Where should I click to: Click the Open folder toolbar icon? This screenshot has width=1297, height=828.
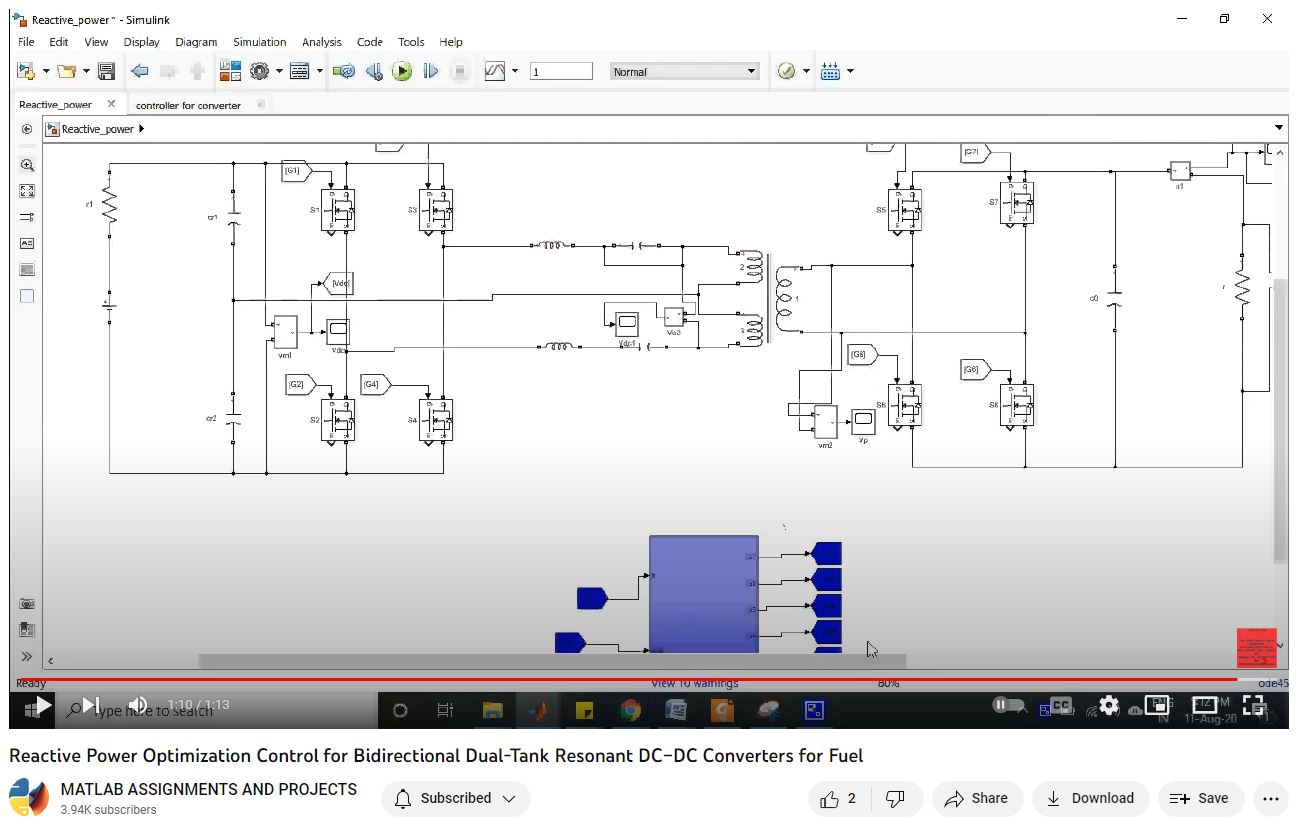click(67, 71)
